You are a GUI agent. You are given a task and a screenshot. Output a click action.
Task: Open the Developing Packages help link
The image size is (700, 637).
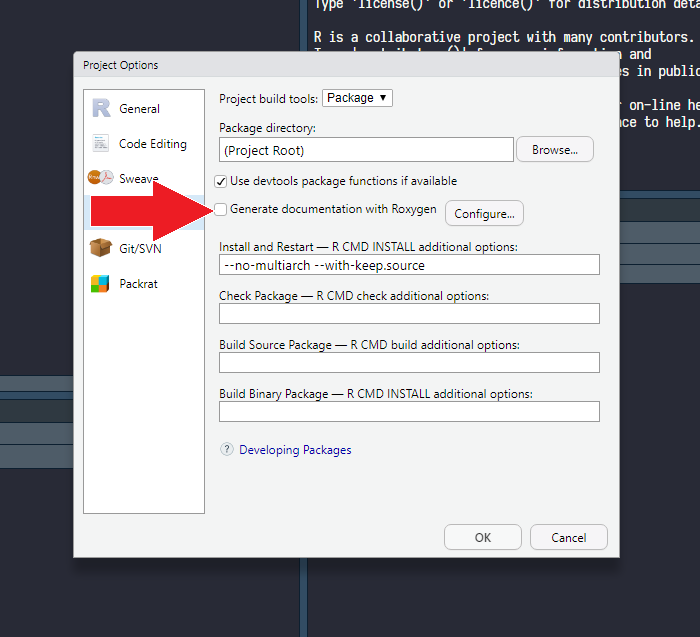(295, 450)
